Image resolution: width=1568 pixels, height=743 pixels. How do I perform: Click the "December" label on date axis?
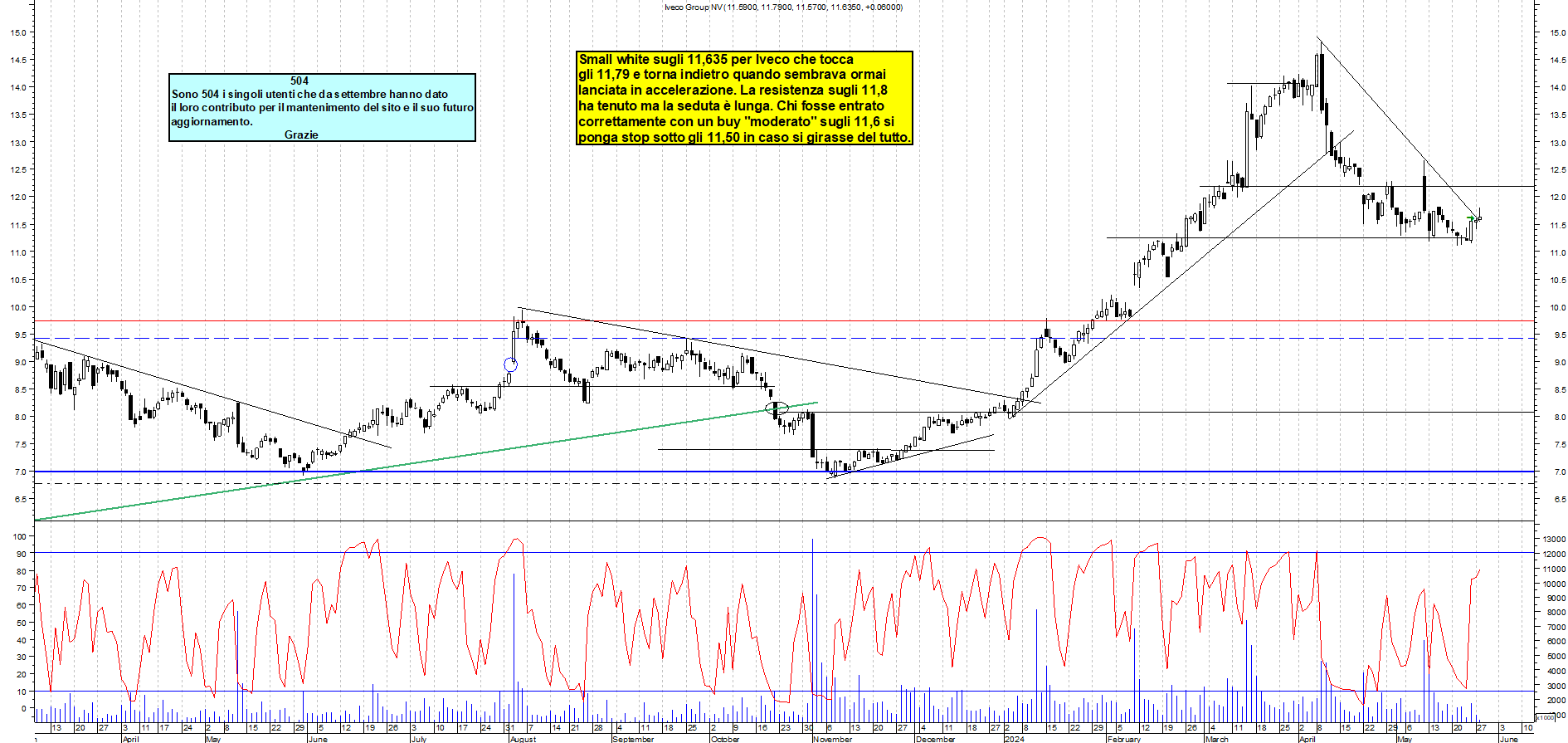tap(935, 739)
